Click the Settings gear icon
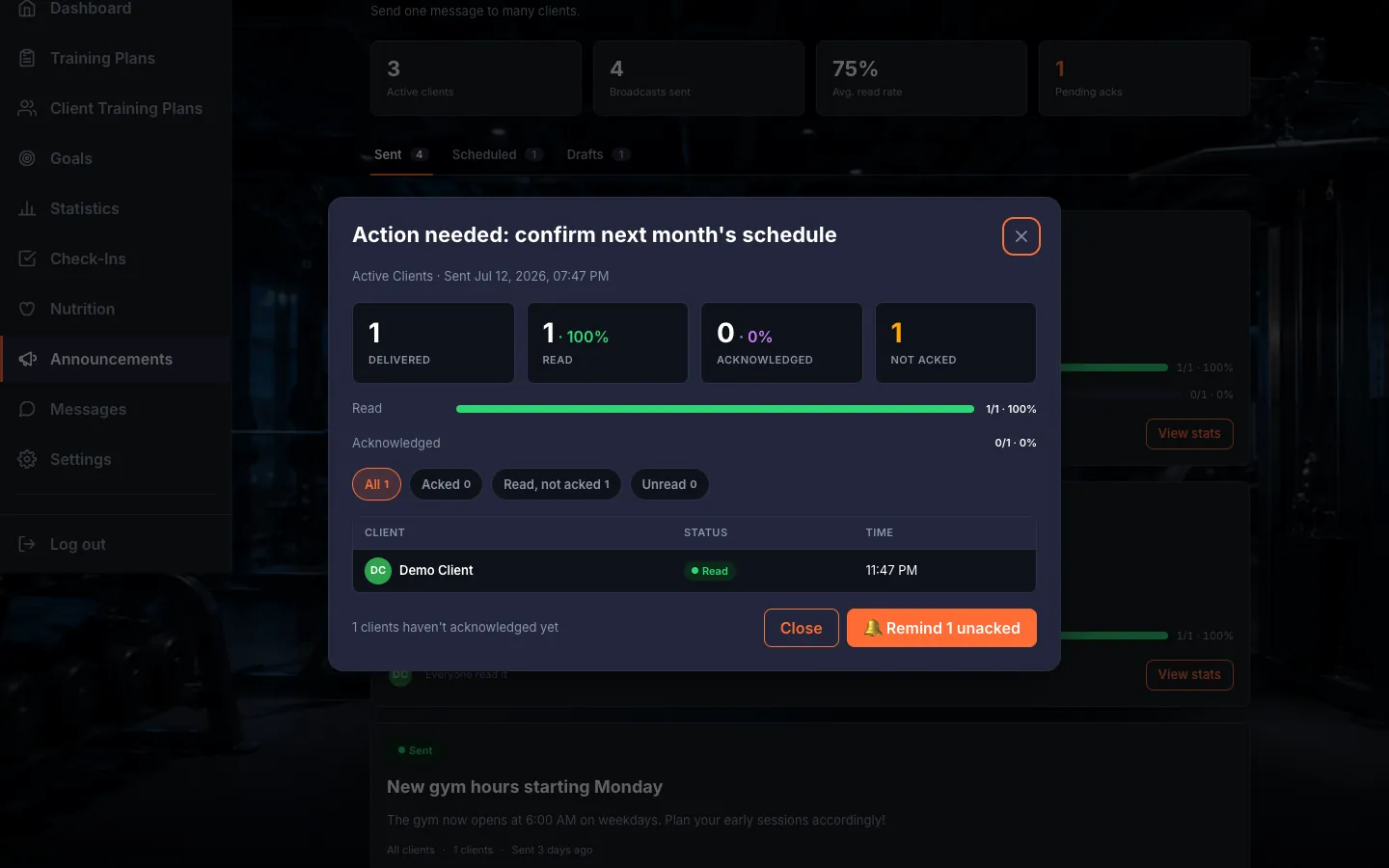Screen dimensions: 1389x868 pyautogui.click(x=27, y=459)
